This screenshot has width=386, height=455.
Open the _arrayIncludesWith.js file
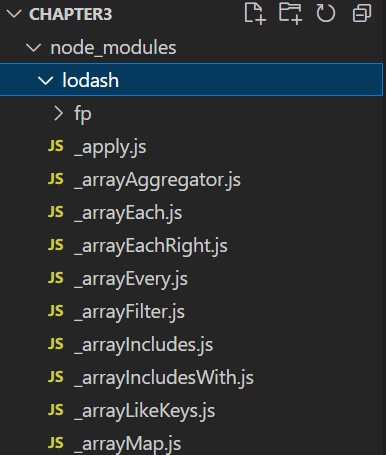164,378
